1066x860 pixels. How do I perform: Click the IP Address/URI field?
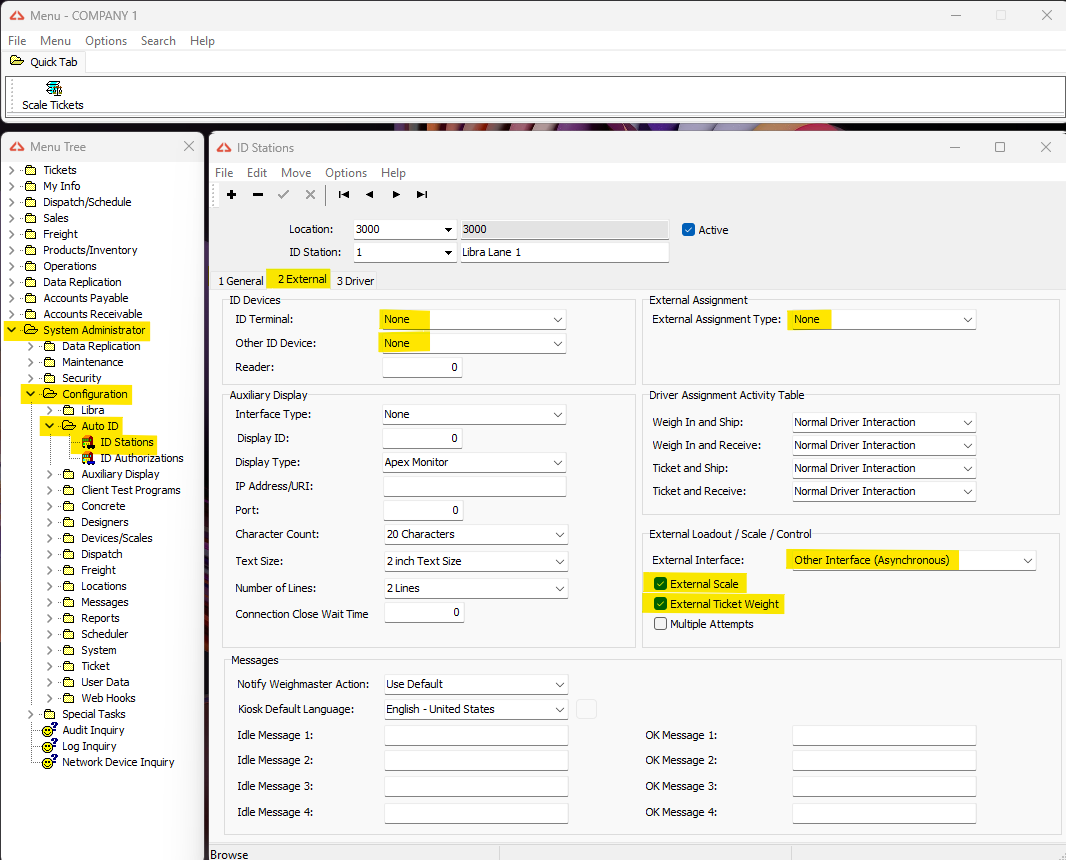[475, 487]
